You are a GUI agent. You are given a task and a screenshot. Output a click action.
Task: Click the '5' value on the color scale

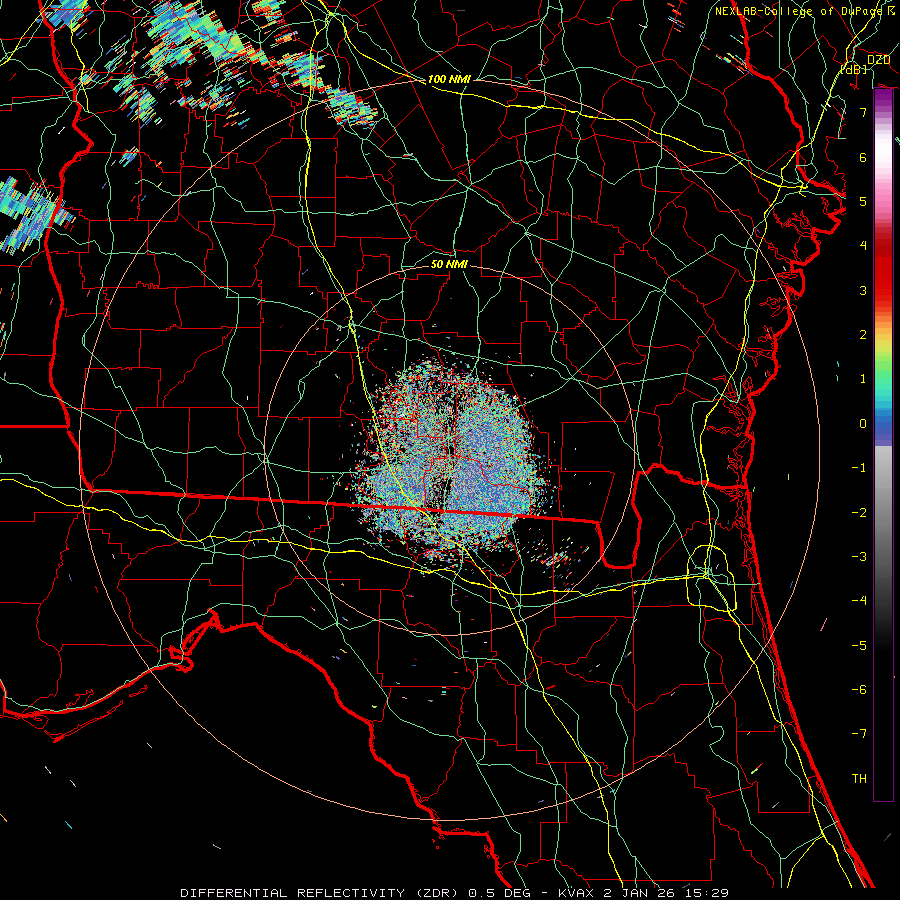(x=863, y=201)
